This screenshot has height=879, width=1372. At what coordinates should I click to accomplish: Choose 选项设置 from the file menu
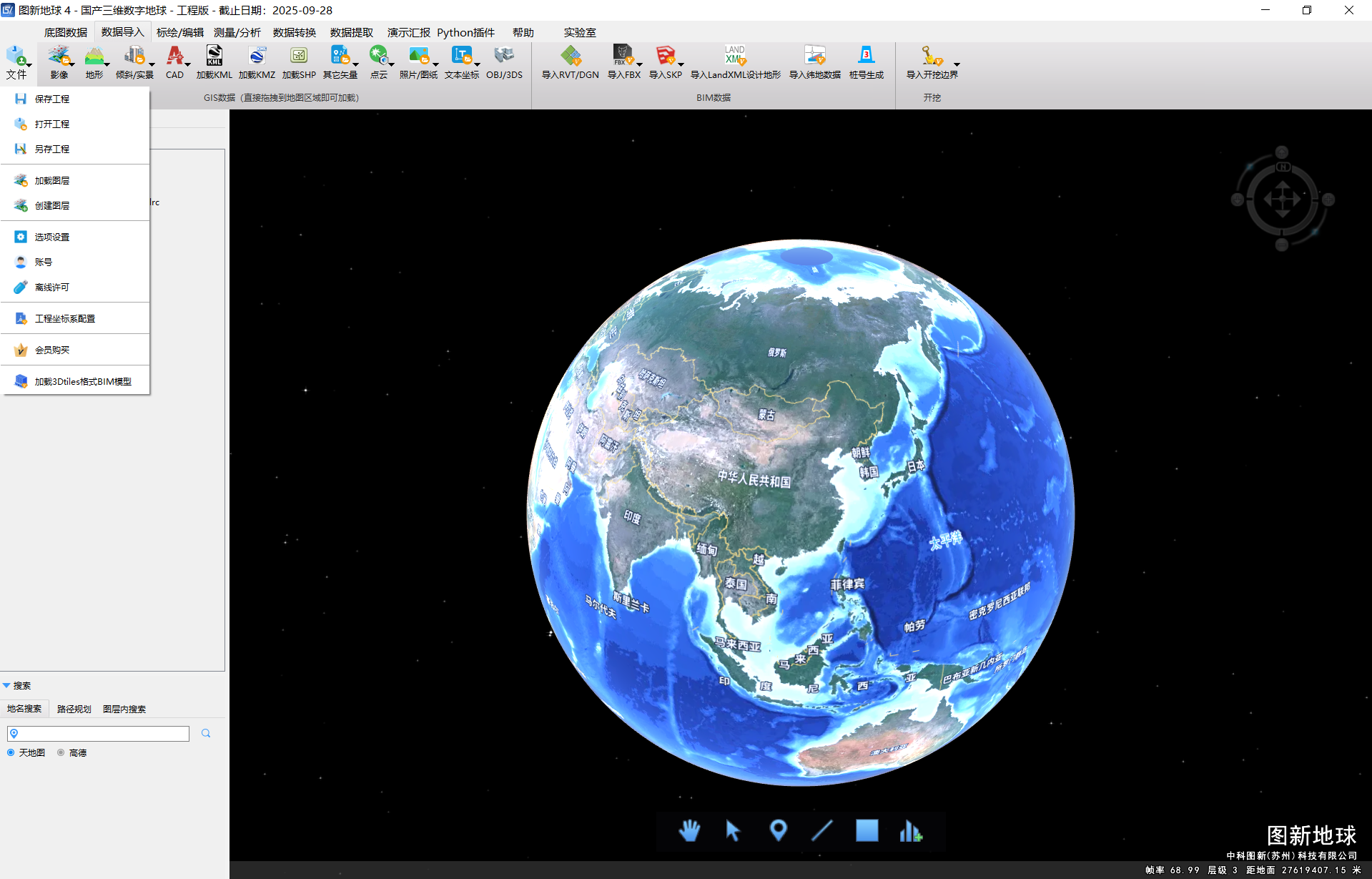point(75,237)
